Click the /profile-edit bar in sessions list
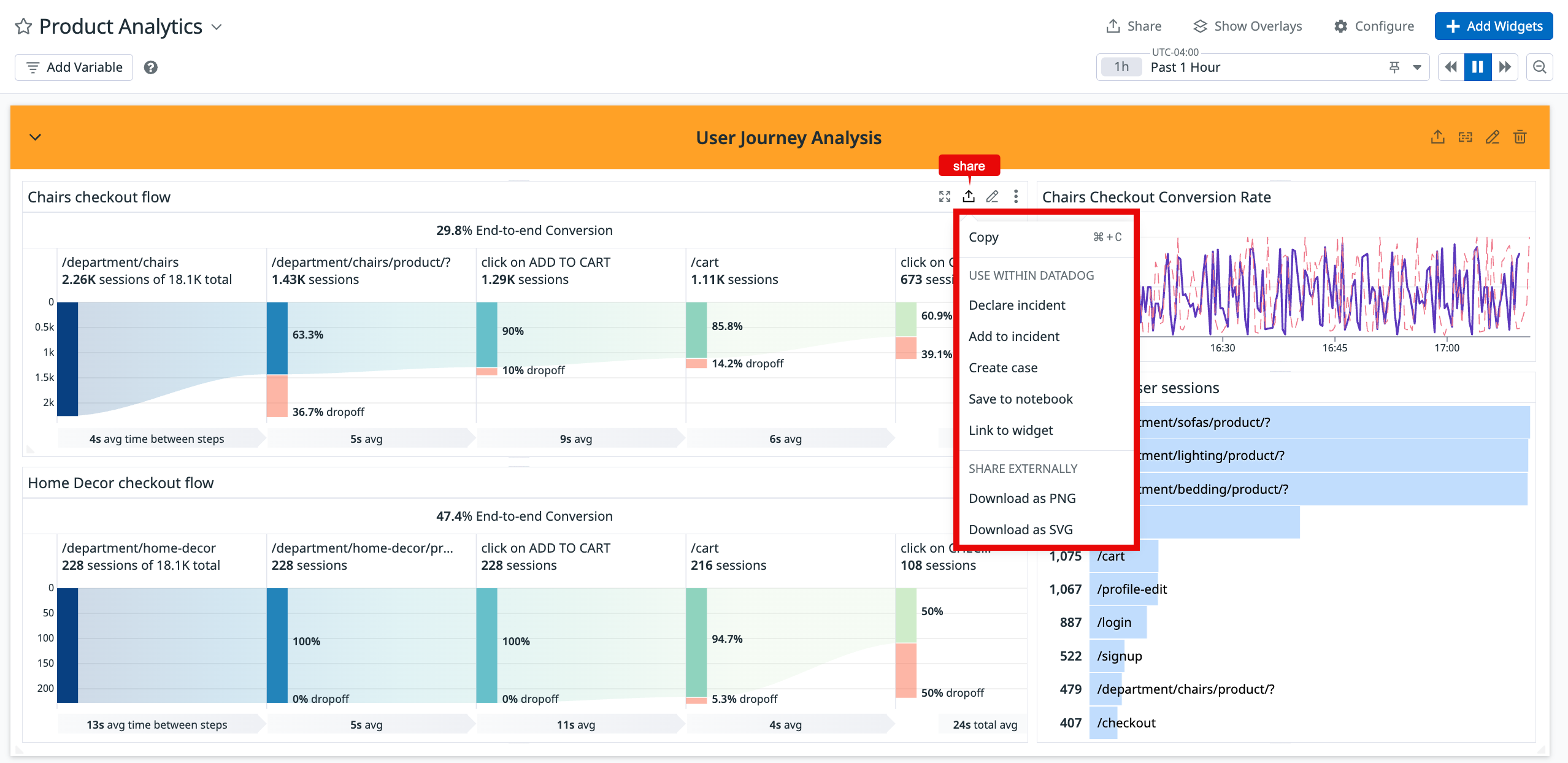The image size is (1568, 763). click(1123, 589)
